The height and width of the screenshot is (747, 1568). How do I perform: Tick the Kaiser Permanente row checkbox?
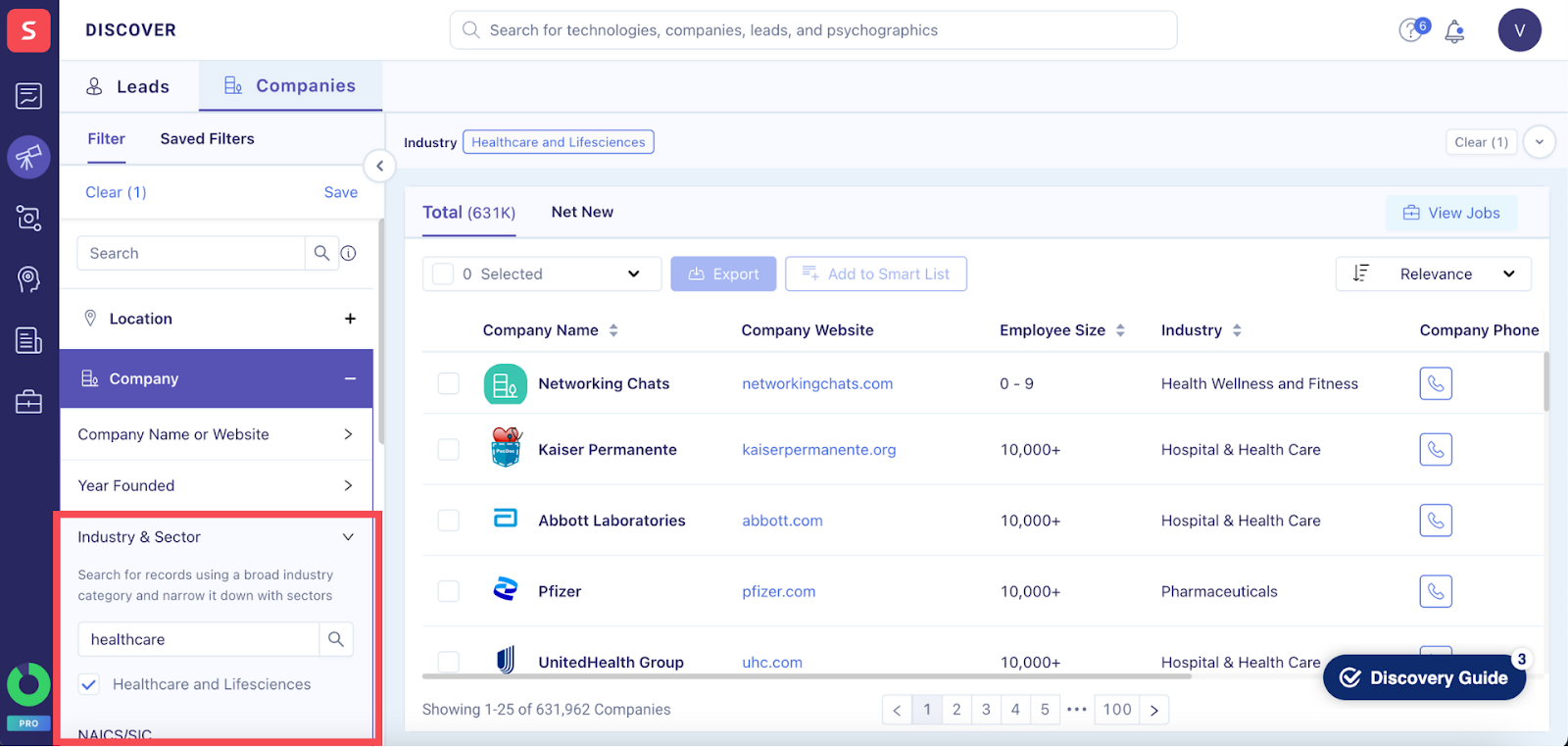(449, 449)
